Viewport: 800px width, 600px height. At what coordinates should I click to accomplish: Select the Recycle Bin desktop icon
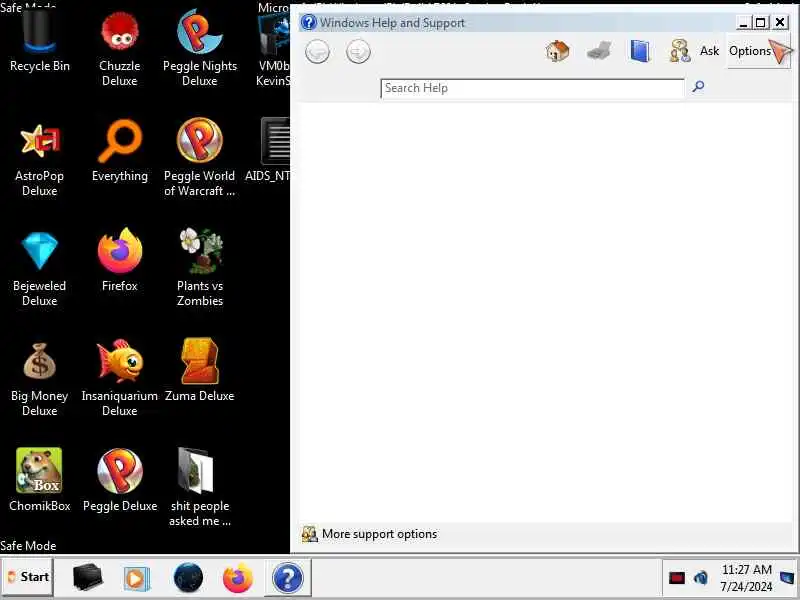39,40
